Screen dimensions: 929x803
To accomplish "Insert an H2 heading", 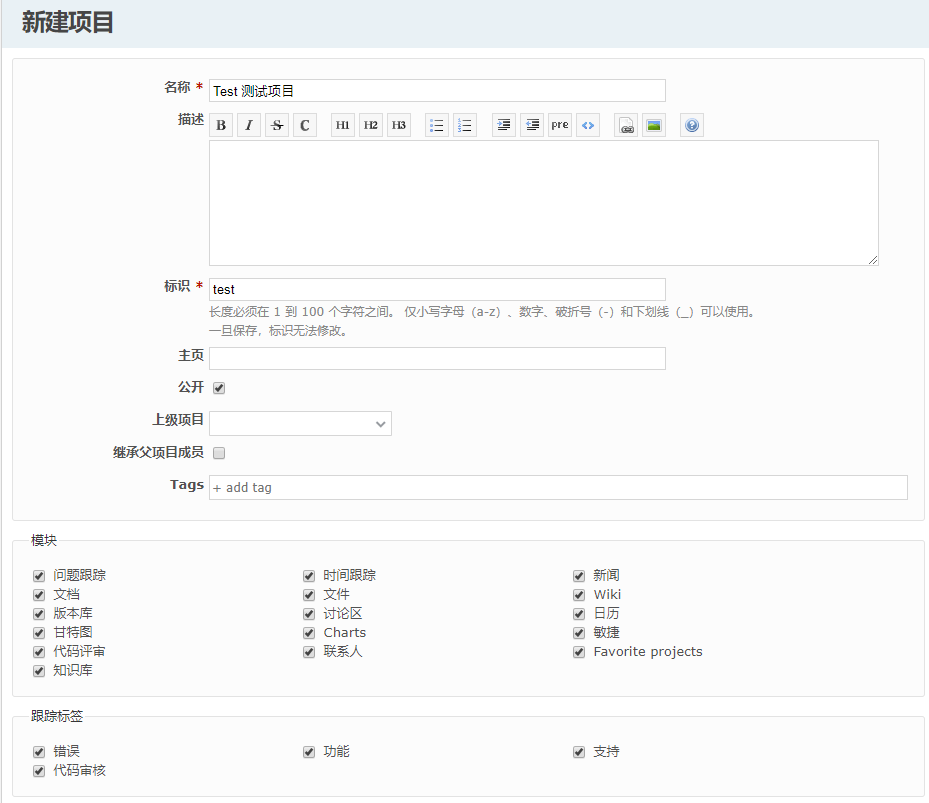I will coord(371,125).
